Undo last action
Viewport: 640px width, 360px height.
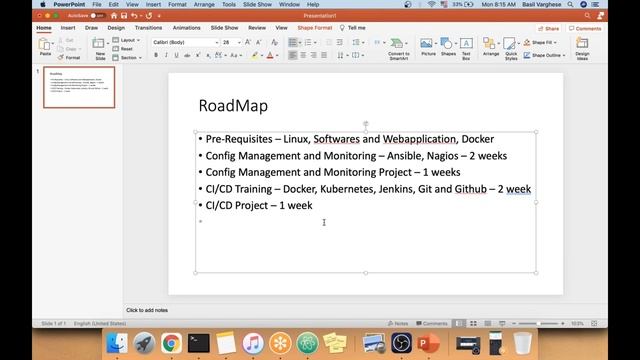pyautogui.click(x=133, y=16)
